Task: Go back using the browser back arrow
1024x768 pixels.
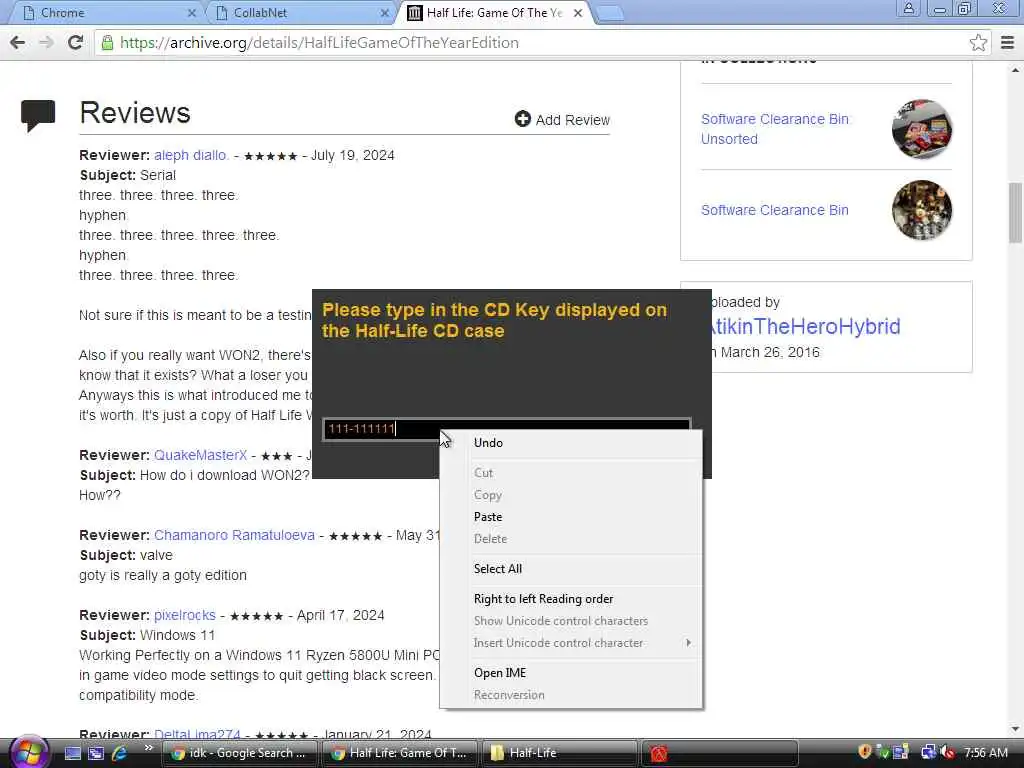Action: click(x=18, y=43)
